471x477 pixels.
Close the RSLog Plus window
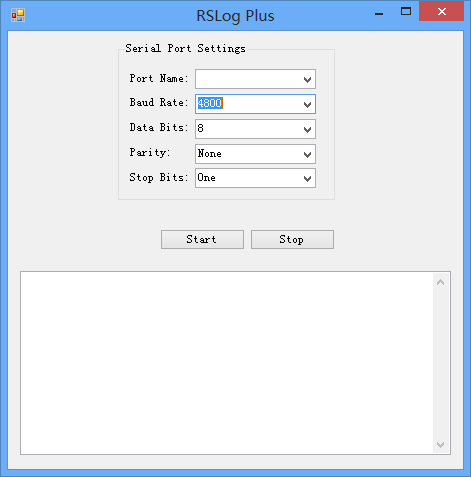(x=442, y=12)
